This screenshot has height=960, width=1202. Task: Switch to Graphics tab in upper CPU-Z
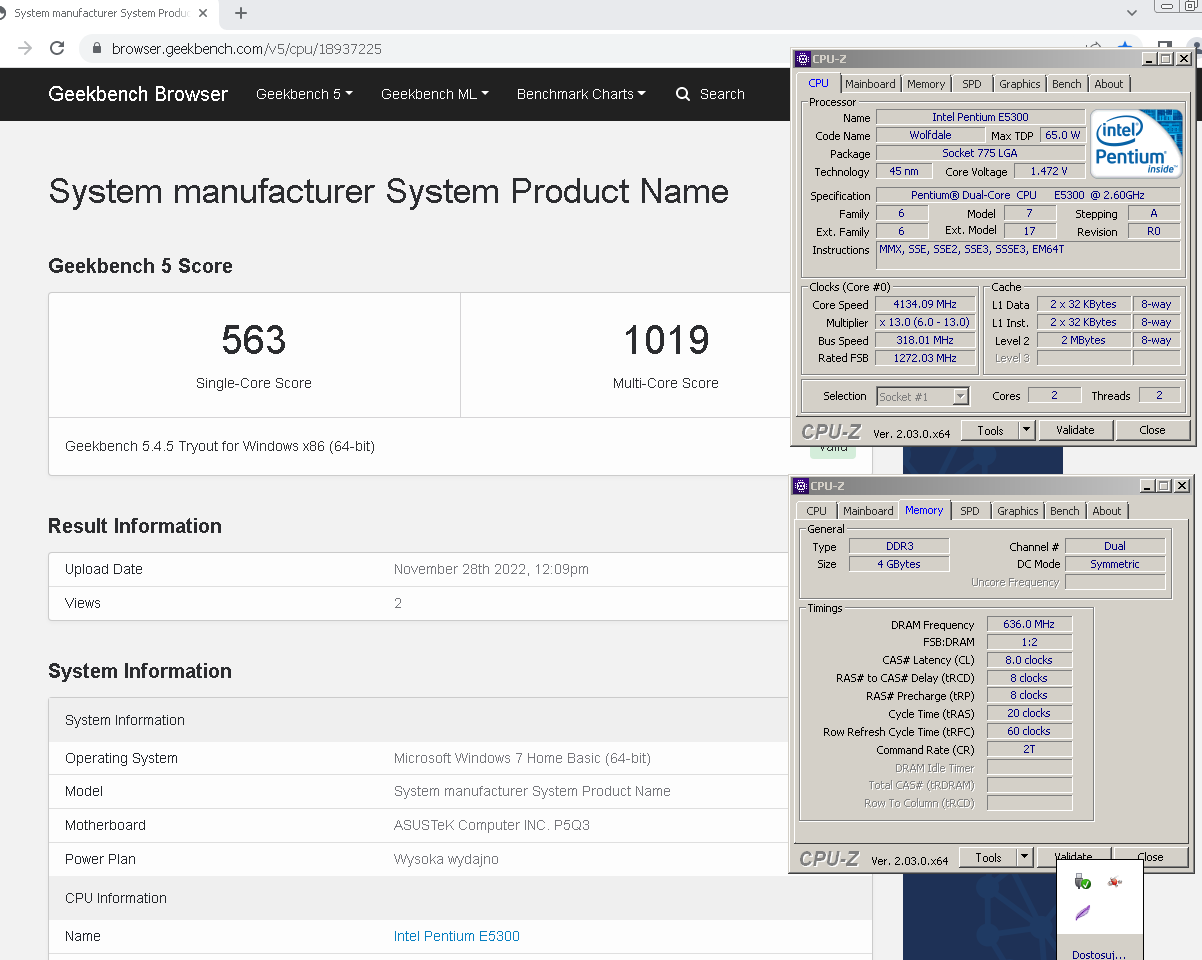coord(1019,84)
